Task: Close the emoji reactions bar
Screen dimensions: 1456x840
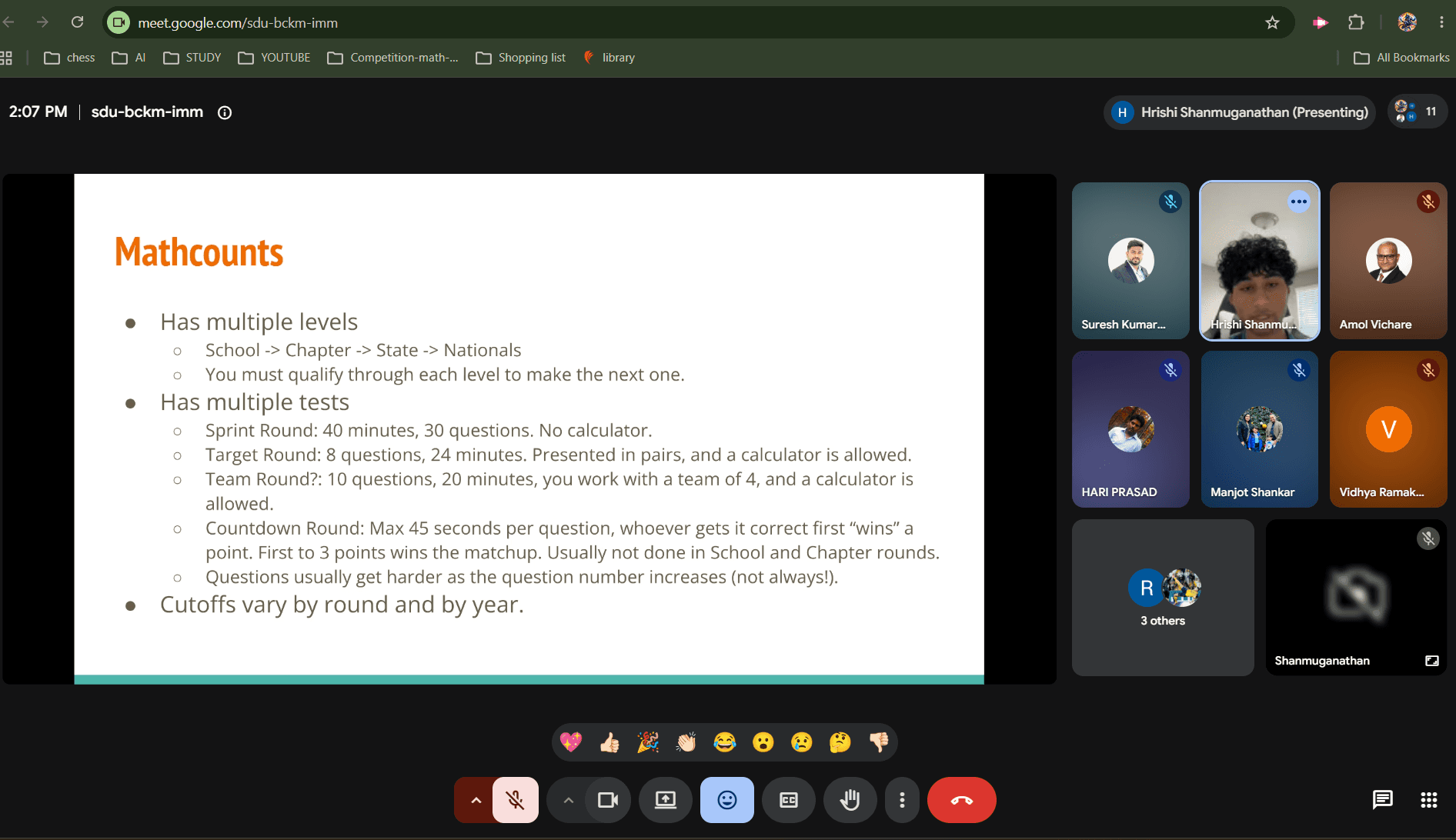Action: pos(727,800)
